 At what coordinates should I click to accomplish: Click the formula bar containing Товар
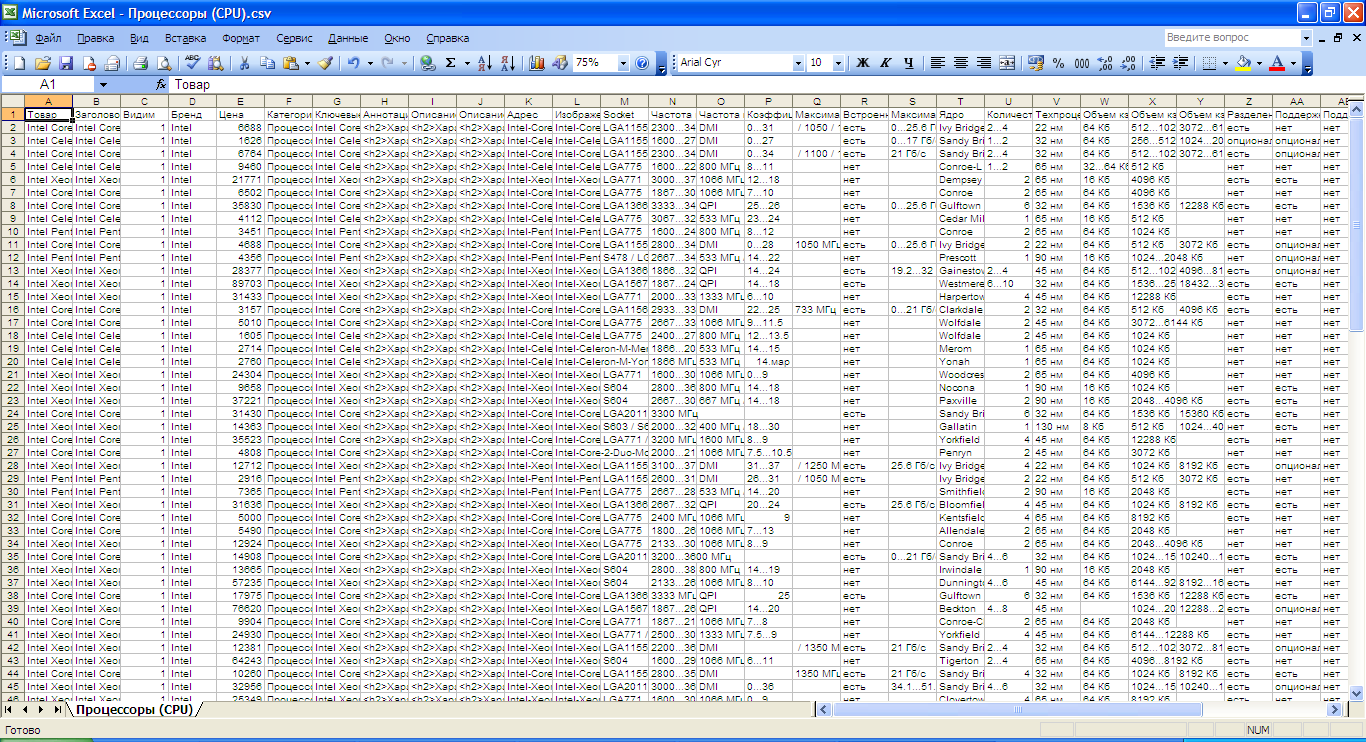pyautogui.click(x=765, y=85)
